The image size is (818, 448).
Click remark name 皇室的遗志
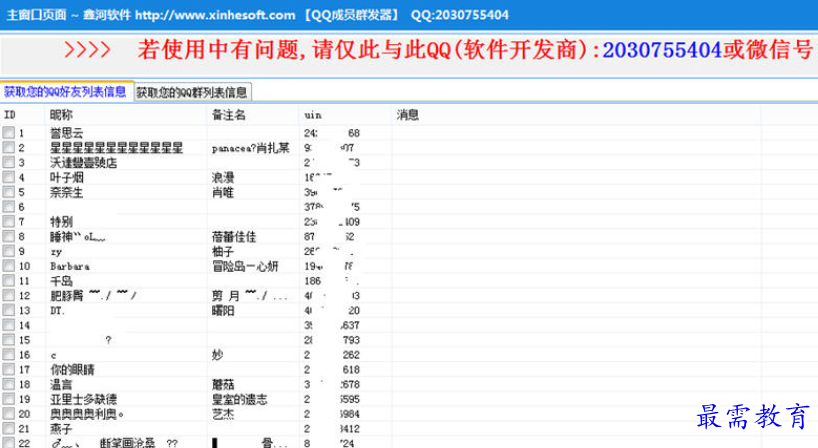coord(239,399)
